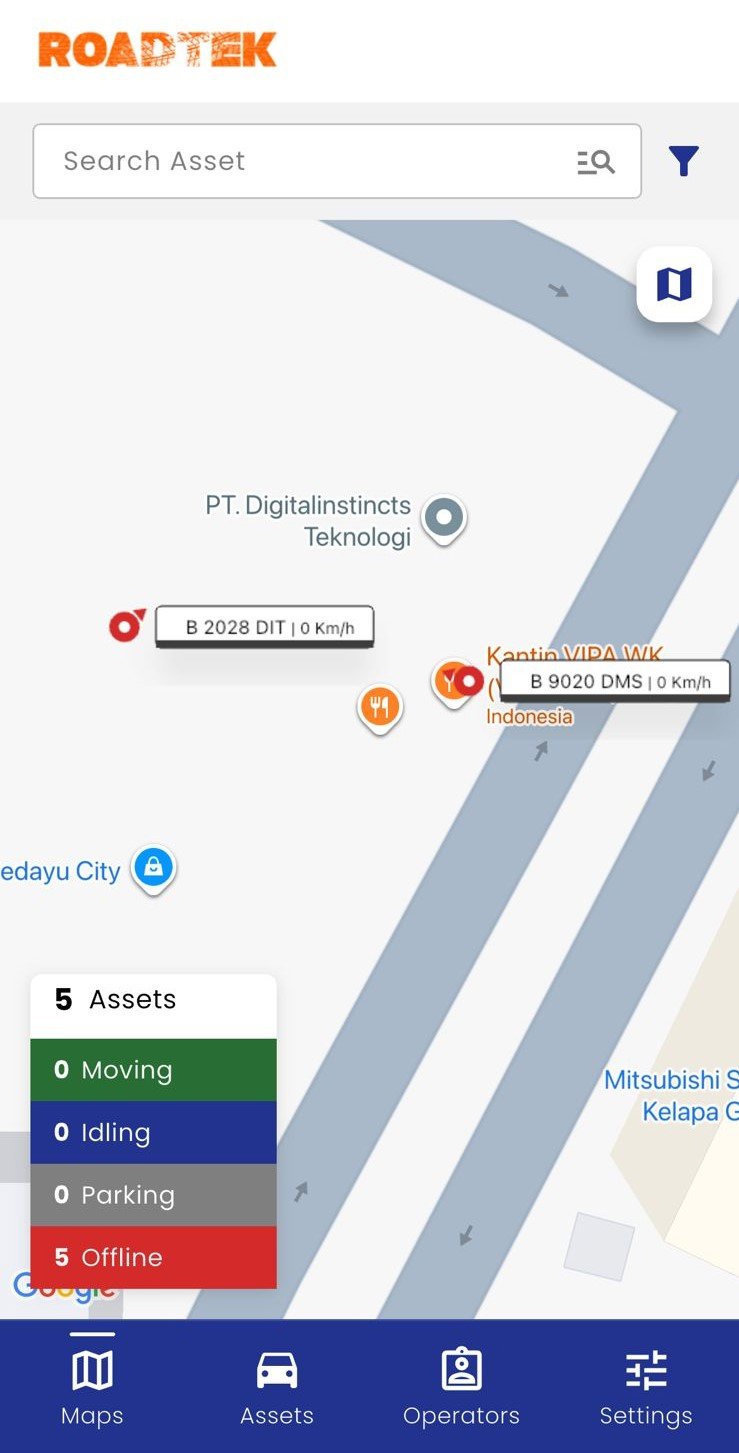Click the standalone orange restaurant pin
The height and width of the screenshot is (1453, 739).
pyautogui.click(x=379, y=710)
